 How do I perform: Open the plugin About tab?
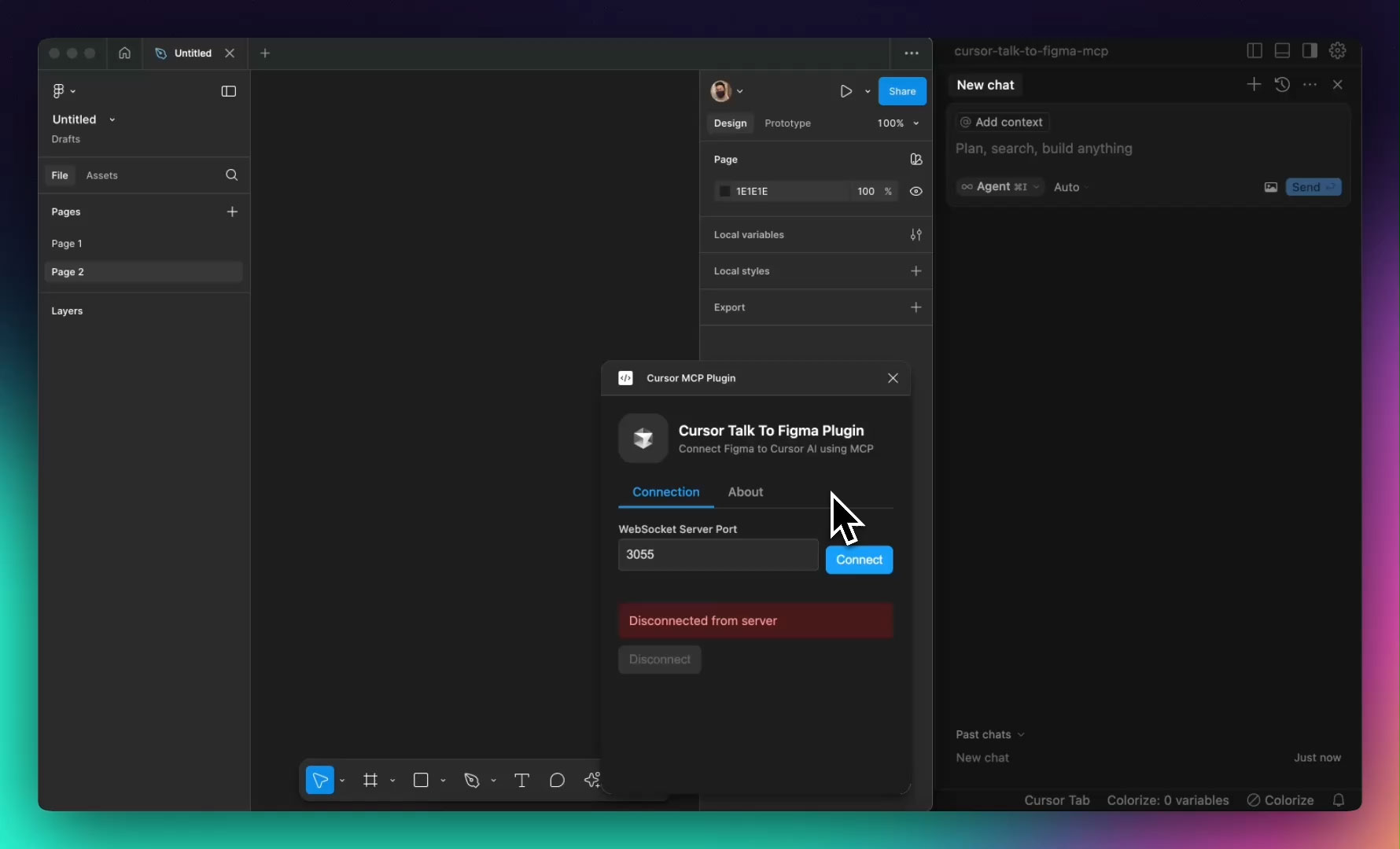pyautogui.click(x=746, y=492)
